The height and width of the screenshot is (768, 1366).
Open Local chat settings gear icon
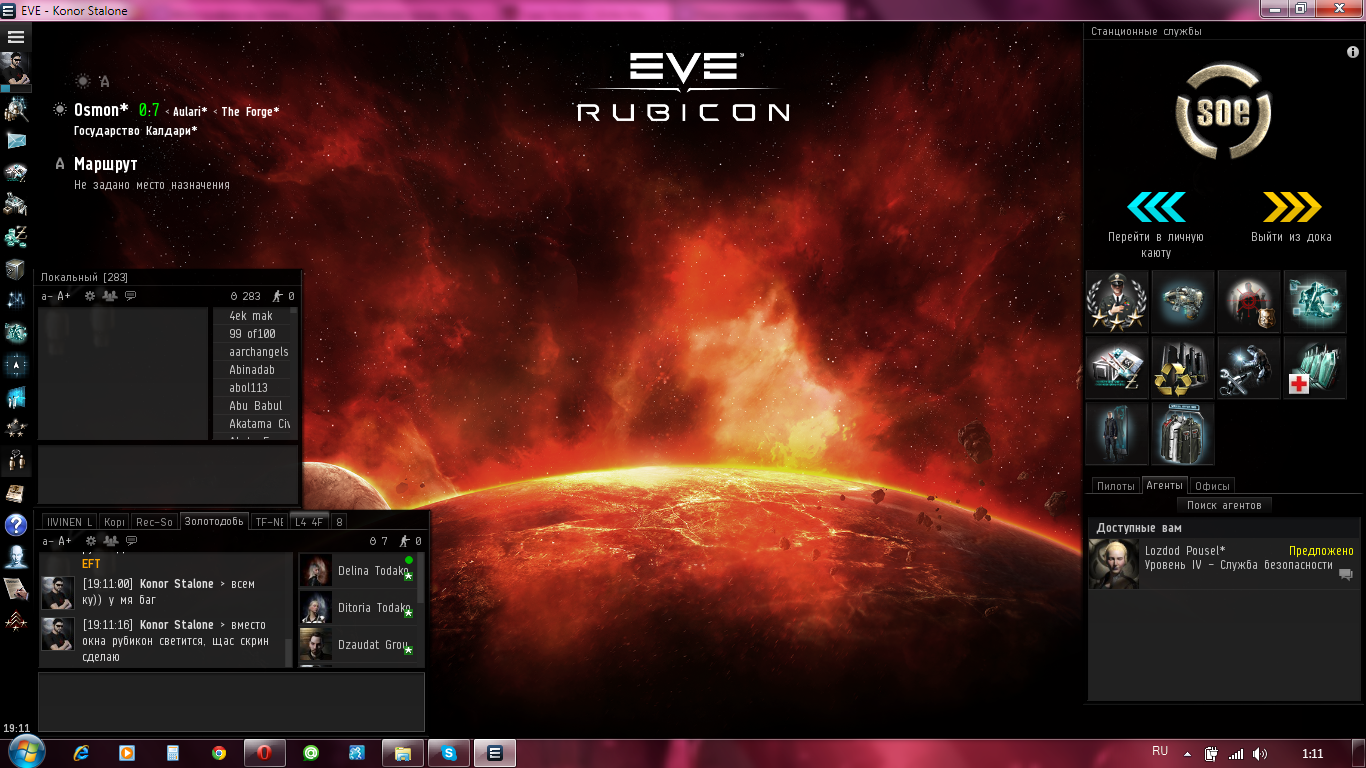[90, 296]
